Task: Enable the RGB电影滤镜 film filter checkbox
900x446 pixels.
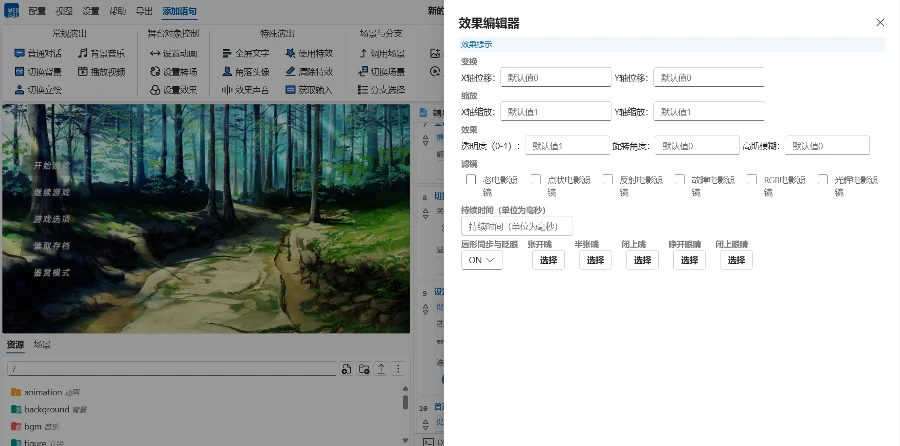Action: [751, 180]
